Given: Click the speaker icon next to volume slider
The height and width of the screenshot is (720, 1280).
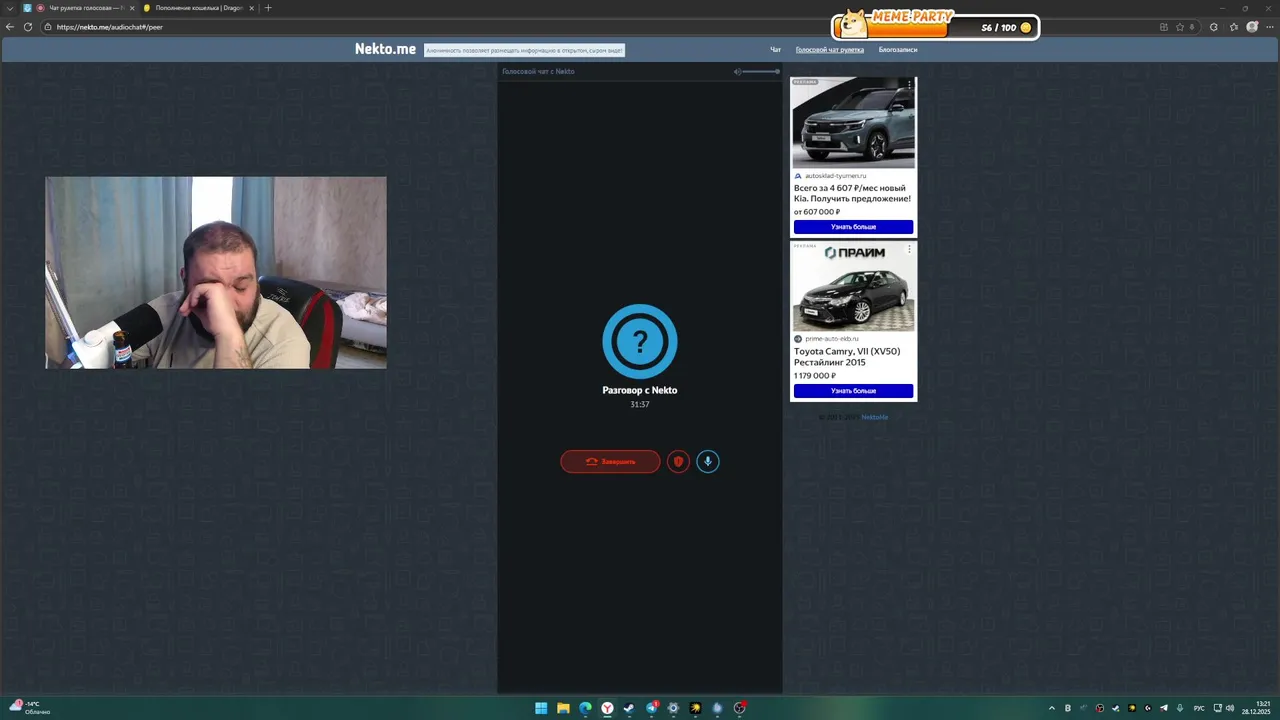Looking at the screenshot, I should (x=737, y=71).
